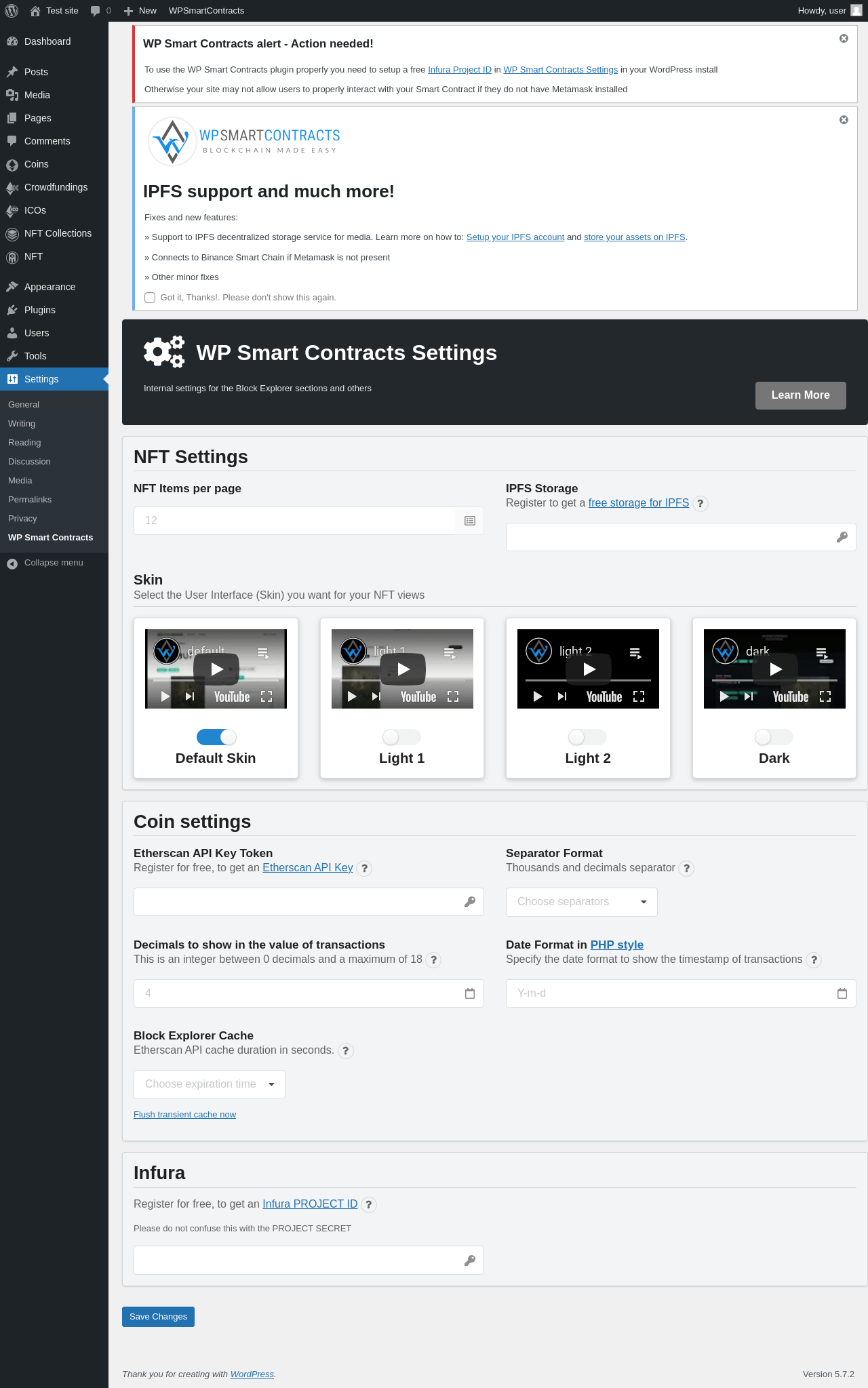This screenshot has width=868, height=1388.
Task: Click the Crowdfundings icon in sidebar
Action: [12, 187]
